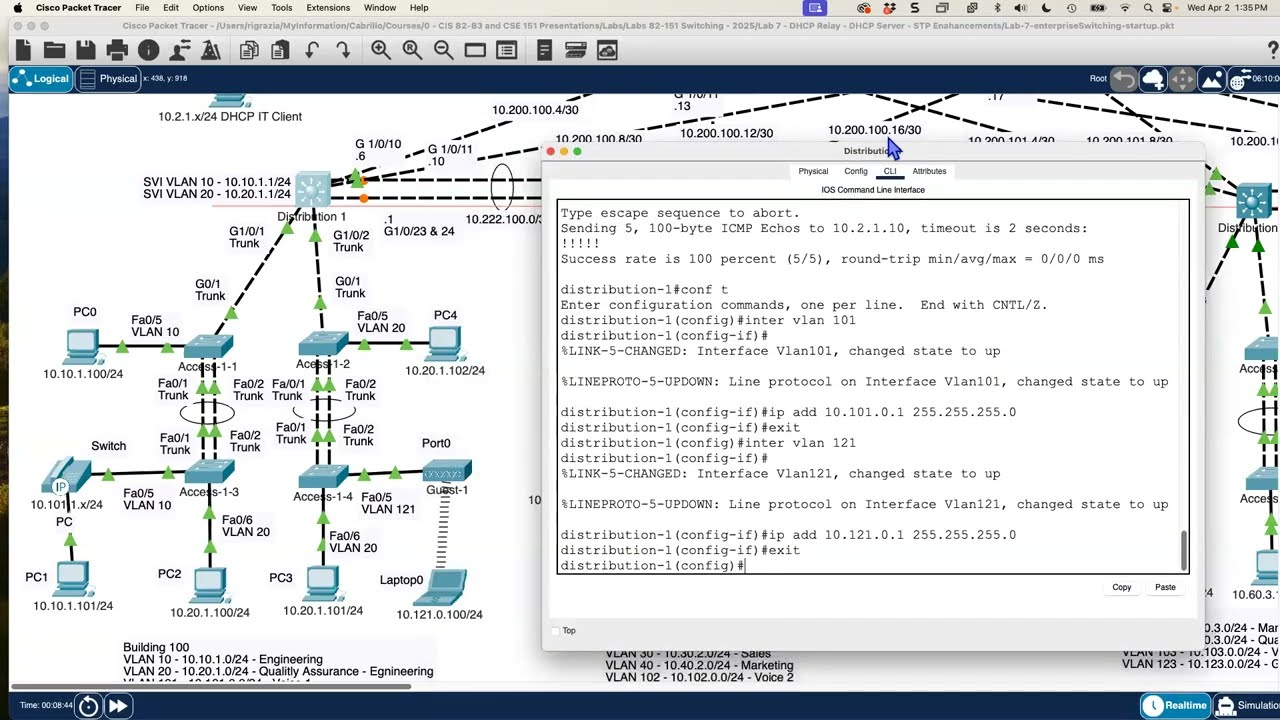Click the workspace horizontal scrollbar
The height and width of the screenshot is (720, 1280).
(210, 686)
